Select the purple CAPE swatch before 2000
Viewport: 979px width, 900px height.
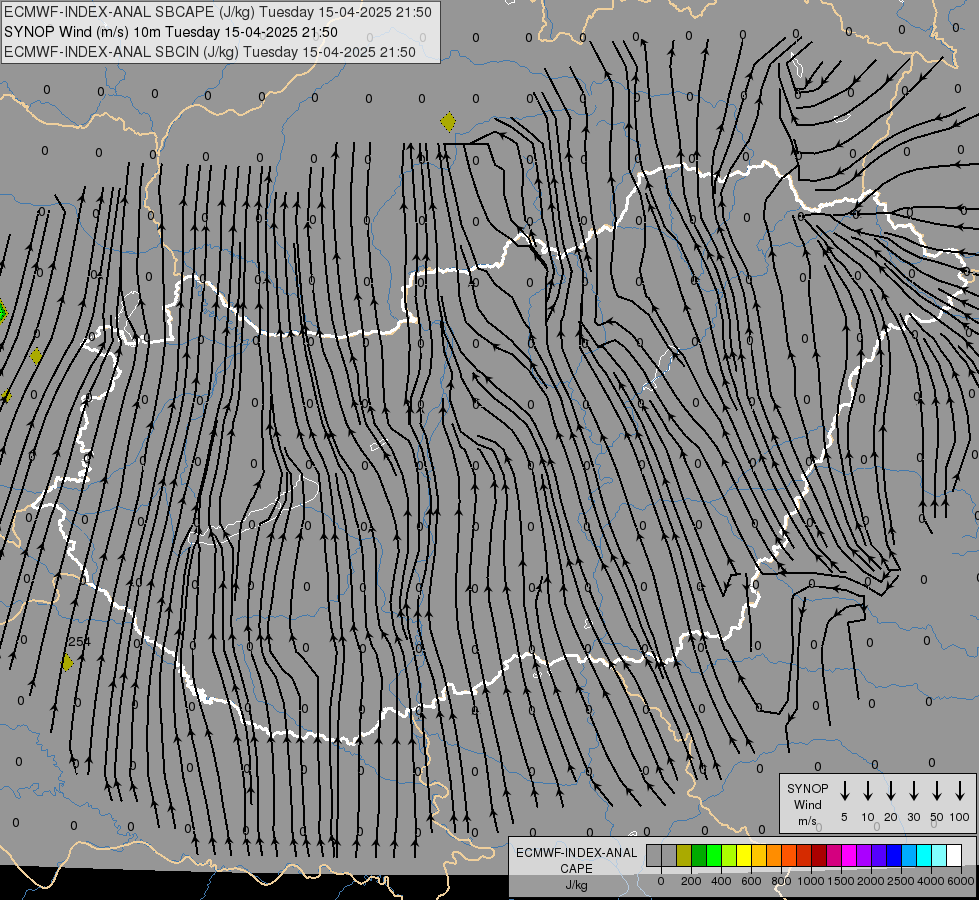click(864, 856)
